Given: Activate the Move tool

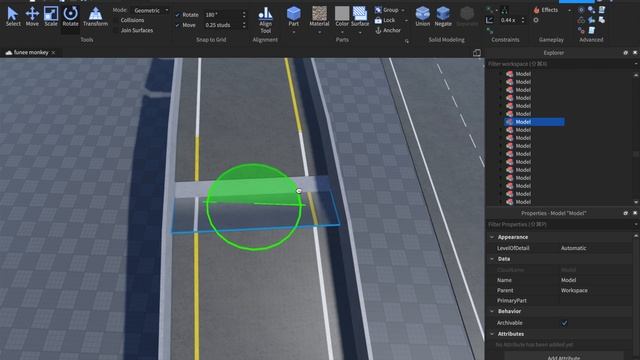Looking at the screenshot, I should coord(32,17).
